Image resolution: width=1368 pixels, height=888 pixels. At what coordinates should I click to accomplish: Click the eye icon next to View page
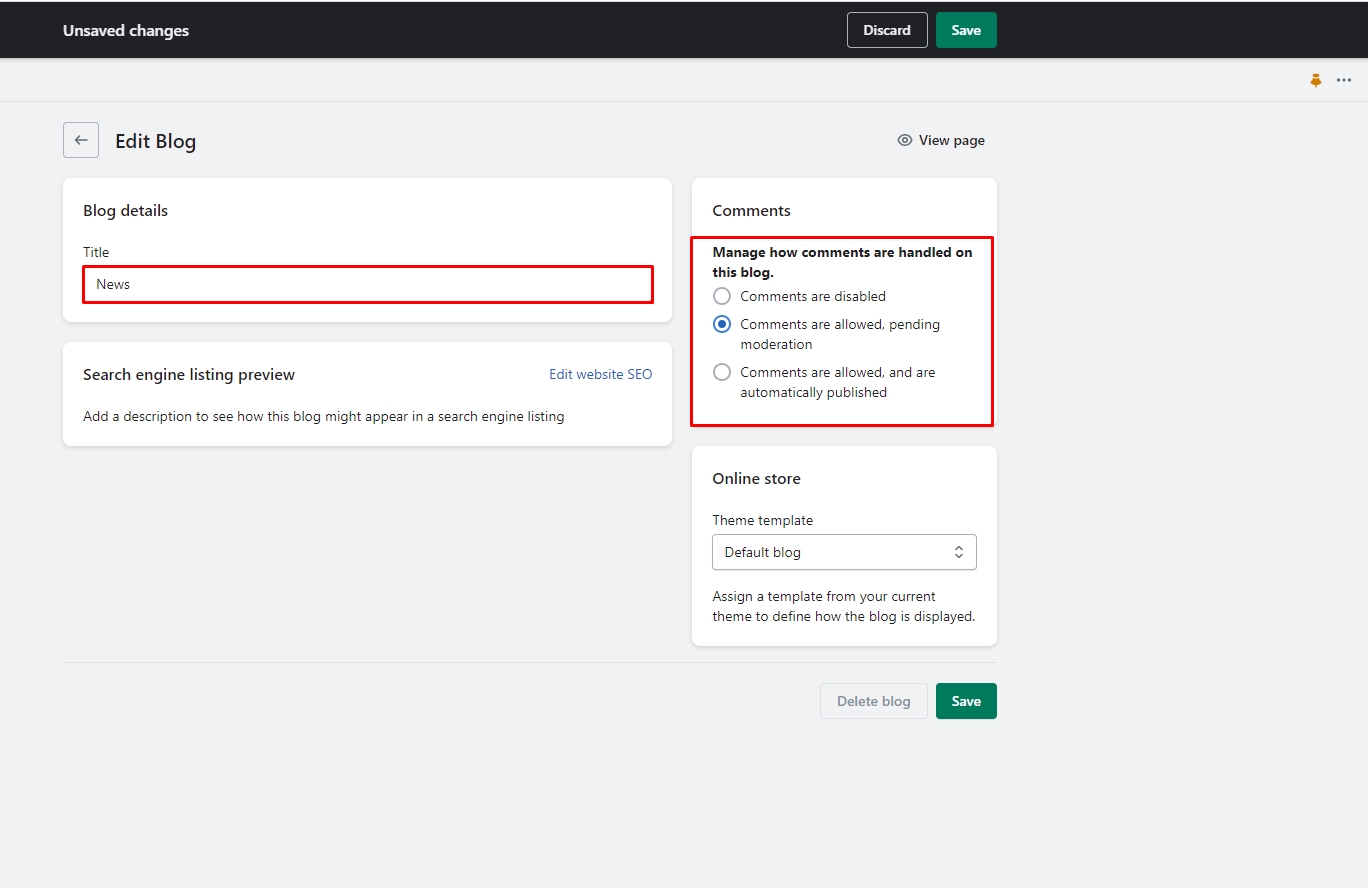pyautogui.click(x=905, y=140)
